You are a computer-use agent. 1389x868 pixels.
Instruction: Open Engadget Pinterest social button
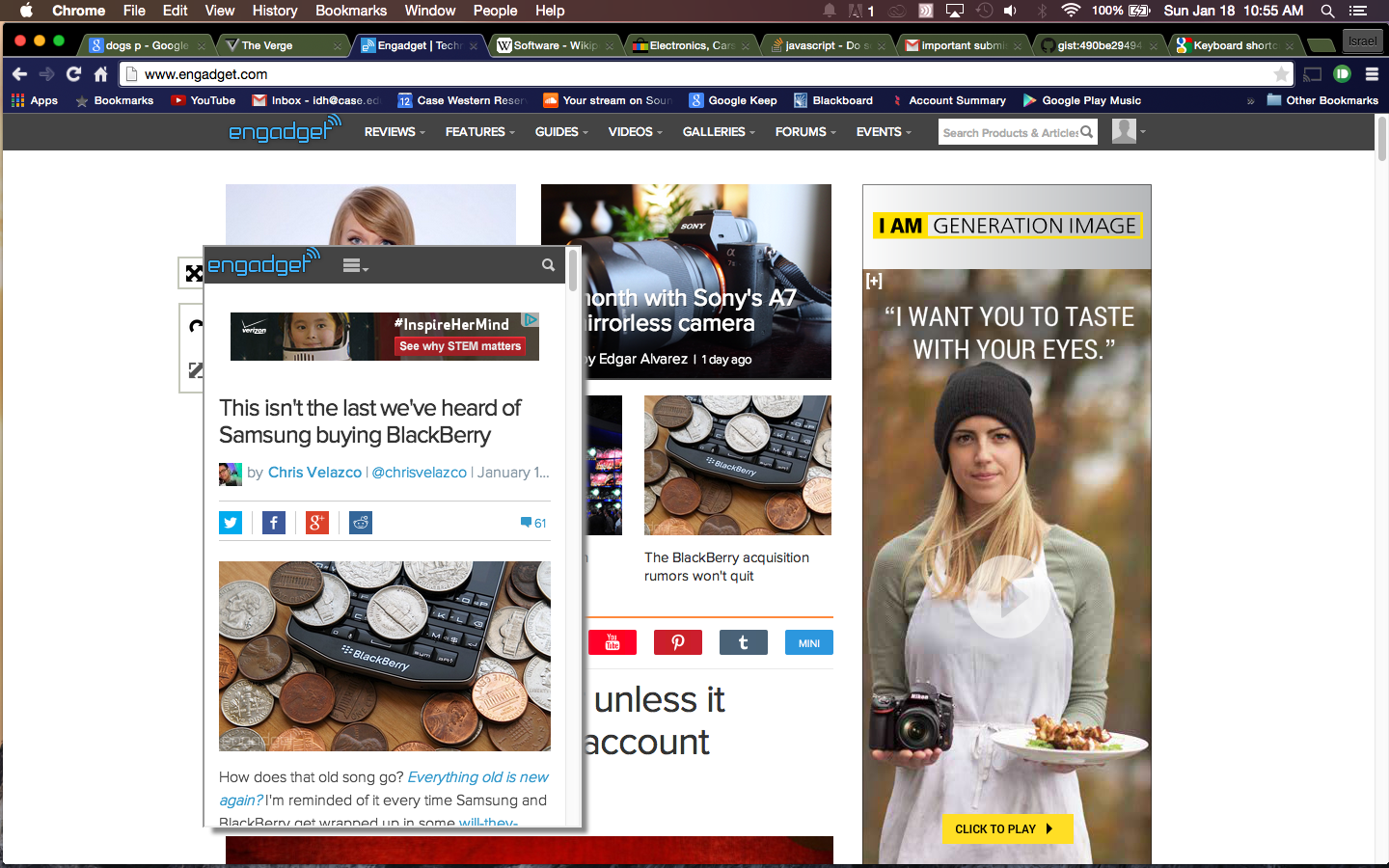(678, 642)
